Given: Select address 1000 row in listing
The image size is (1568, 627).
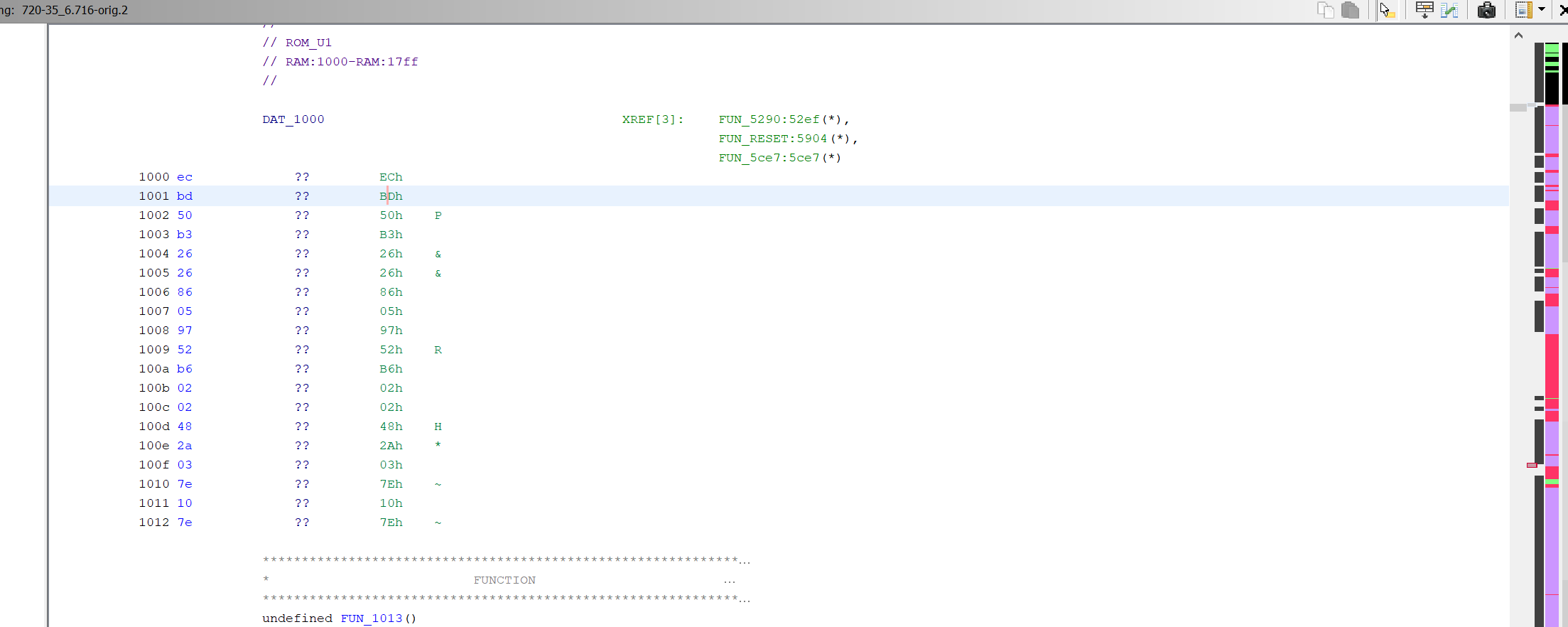Looking at the screenshot, I should tap(153, 177).
